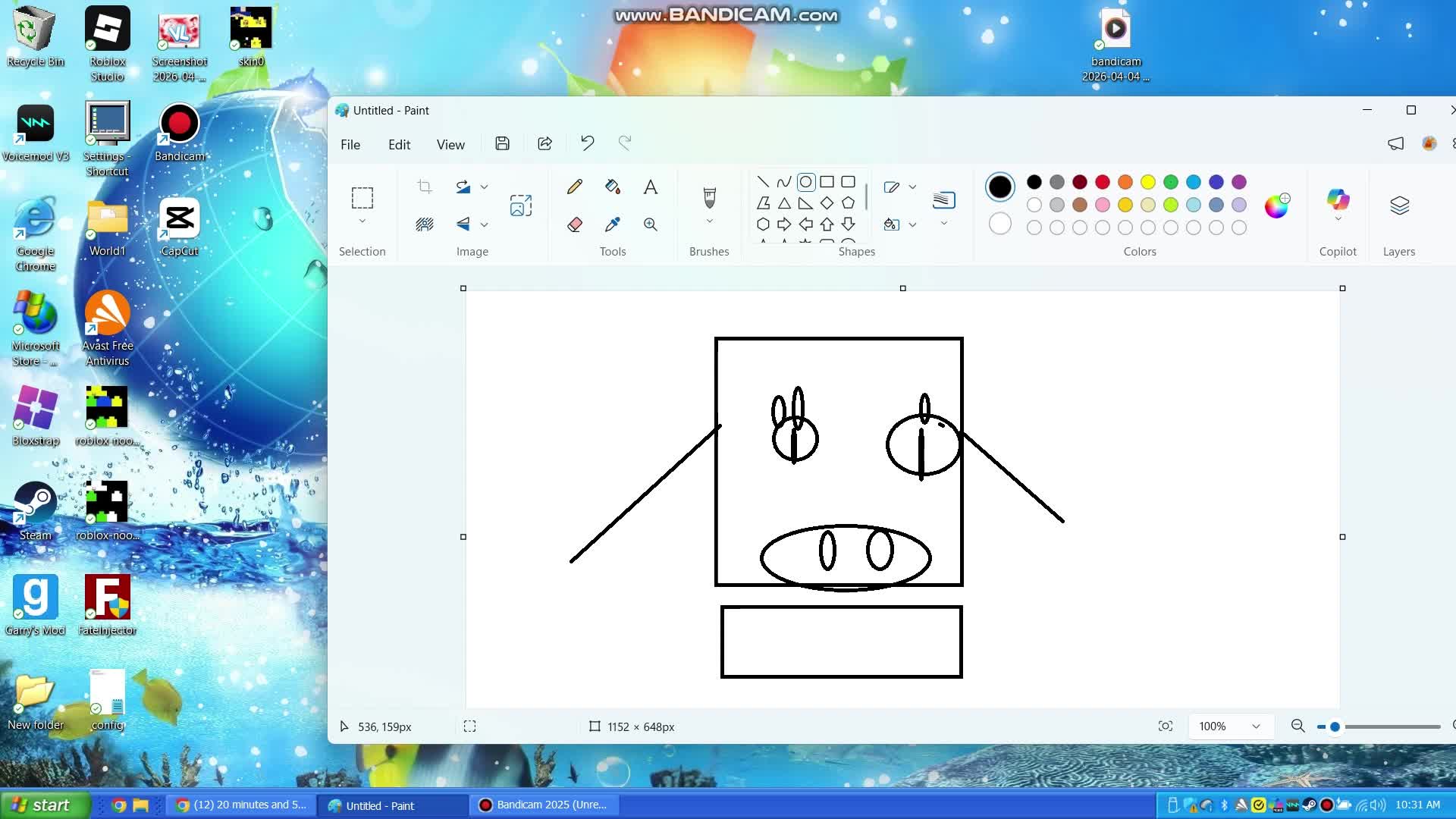Pick the red color swatch
The image size is (1456, 819).
click(1101, 182)
